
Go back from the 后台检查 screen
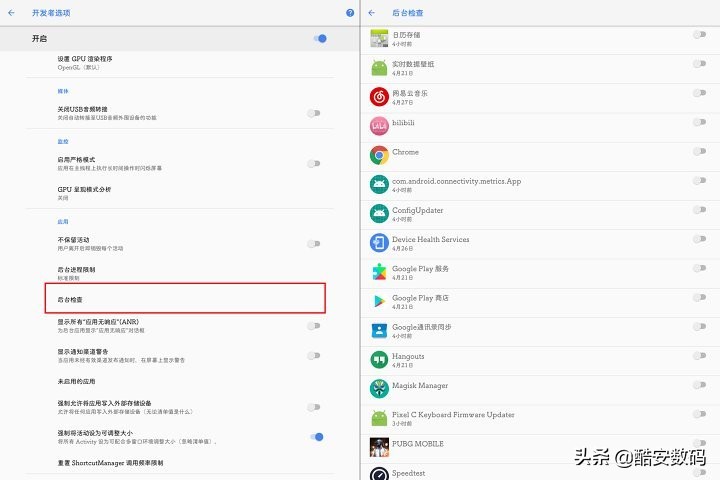tap(371, 13)
